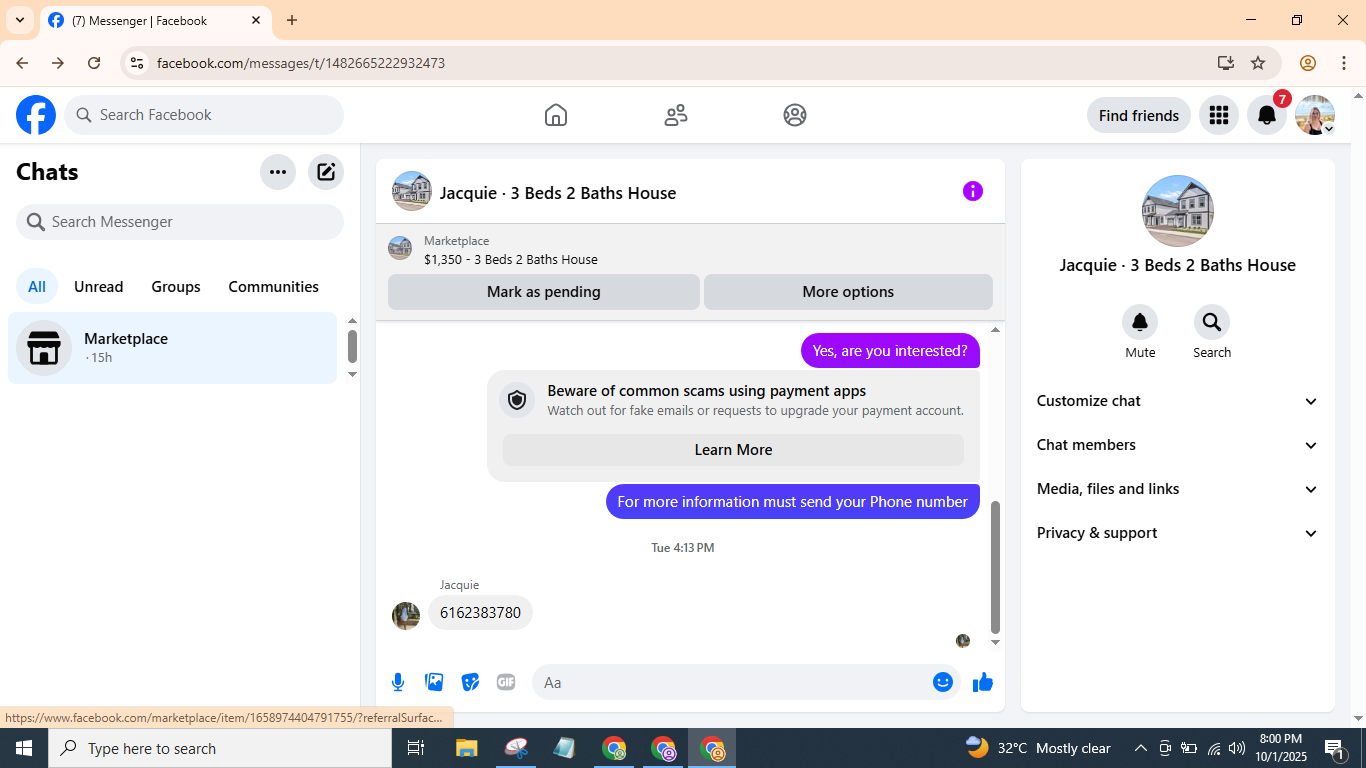
Task: Reload the page in browser toolbar
Action: pyautogui.click(x=94, y=63)
